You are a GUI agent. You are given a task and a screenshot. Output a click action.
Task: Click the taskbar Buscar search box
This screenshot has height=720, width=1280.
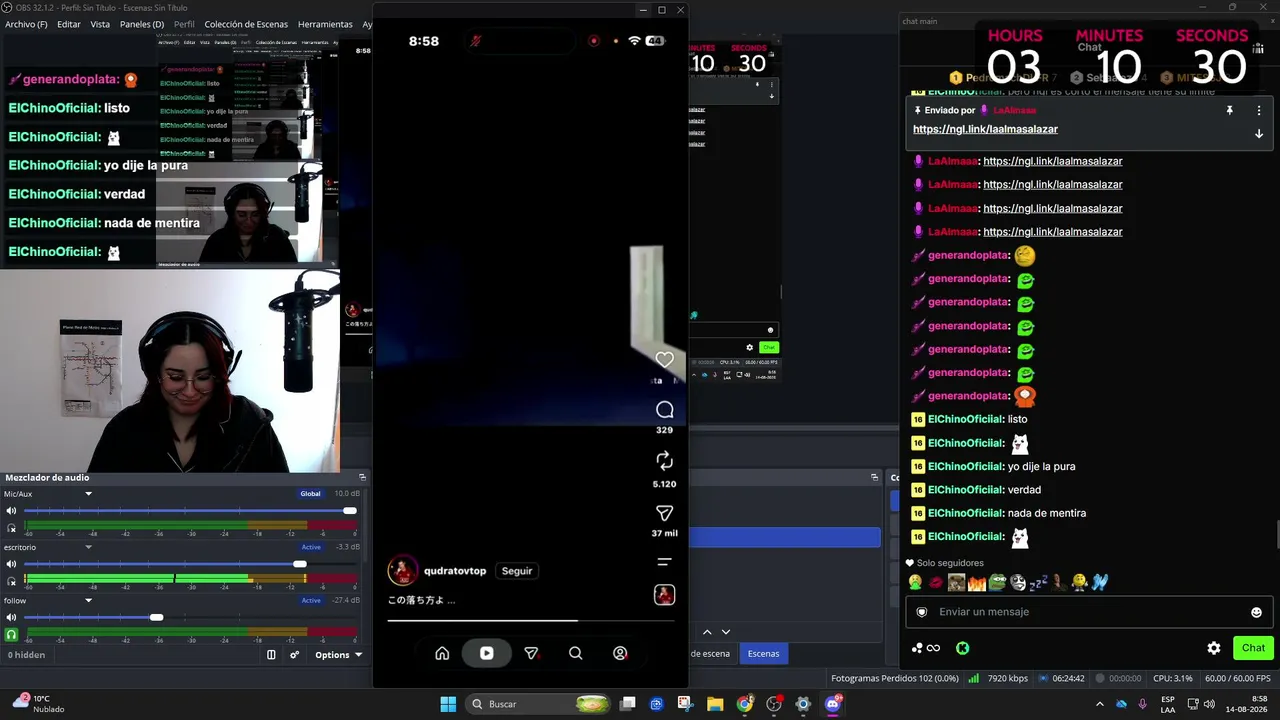(539, 704)
